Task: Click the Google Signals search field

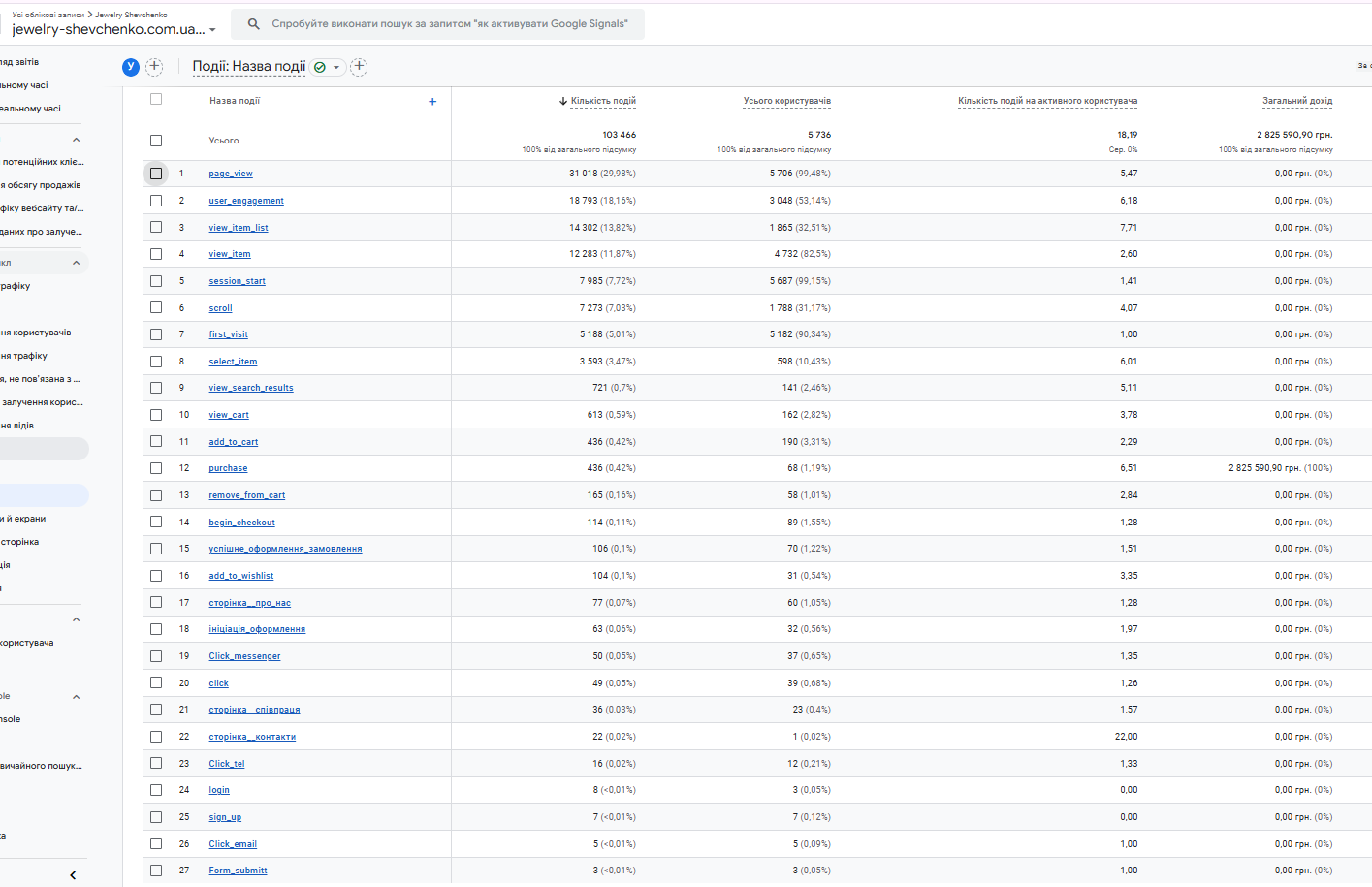Action: point(450,24)
